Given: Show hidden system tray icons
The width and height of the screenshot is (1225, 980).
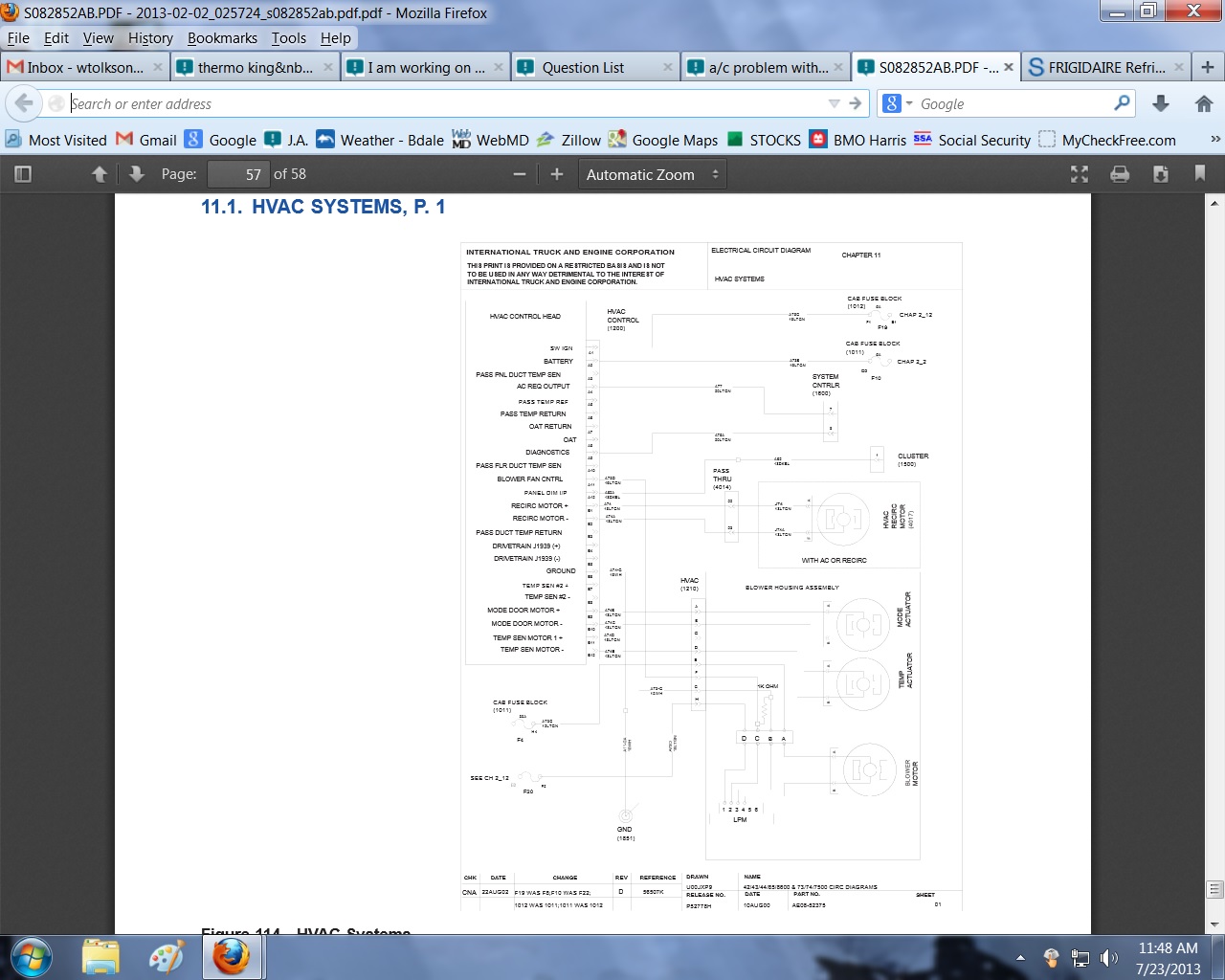Looking at the screenshot, I should coord(1020,957).
